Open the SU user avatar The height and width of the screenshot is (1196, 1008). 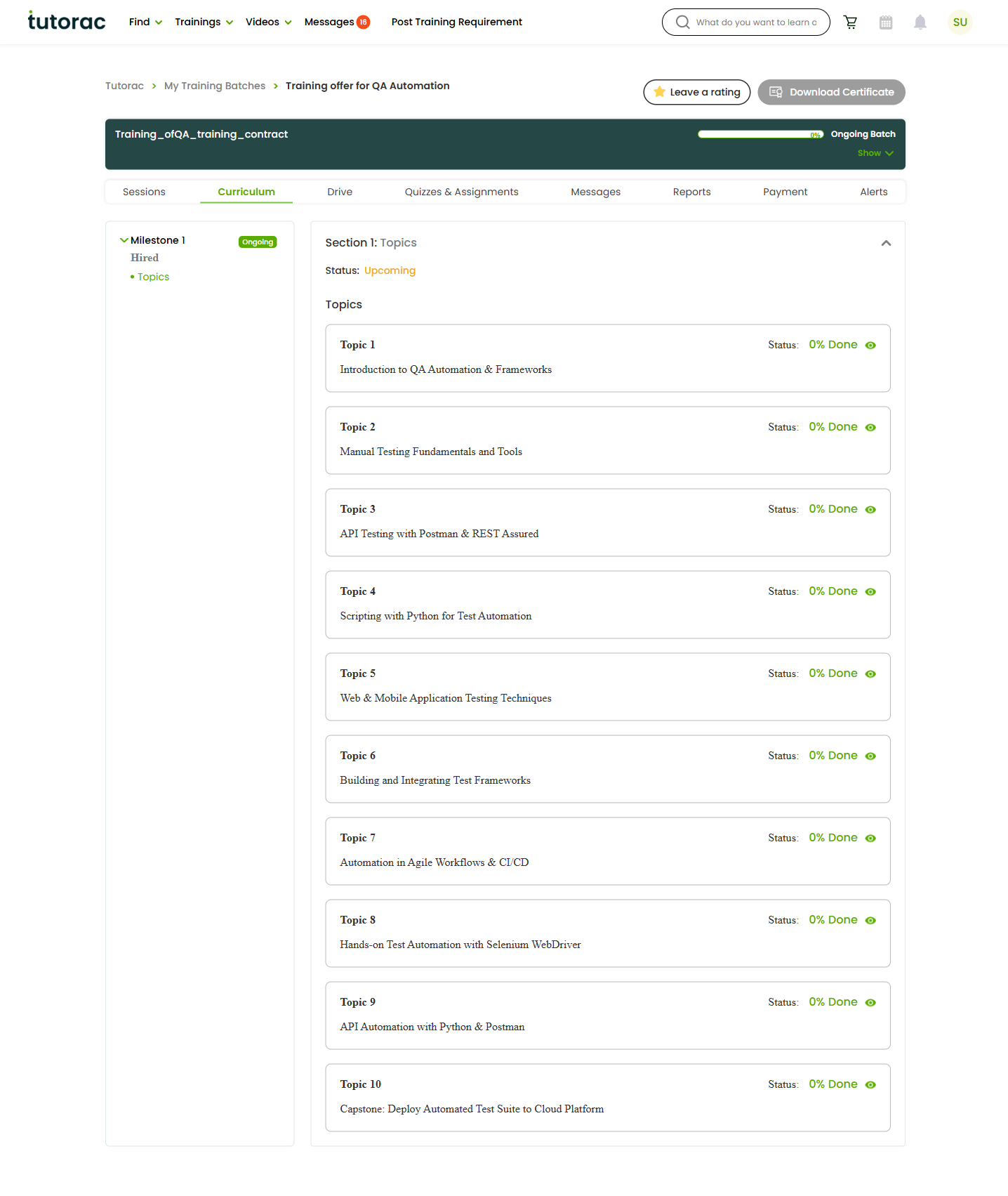coord(960,22)
